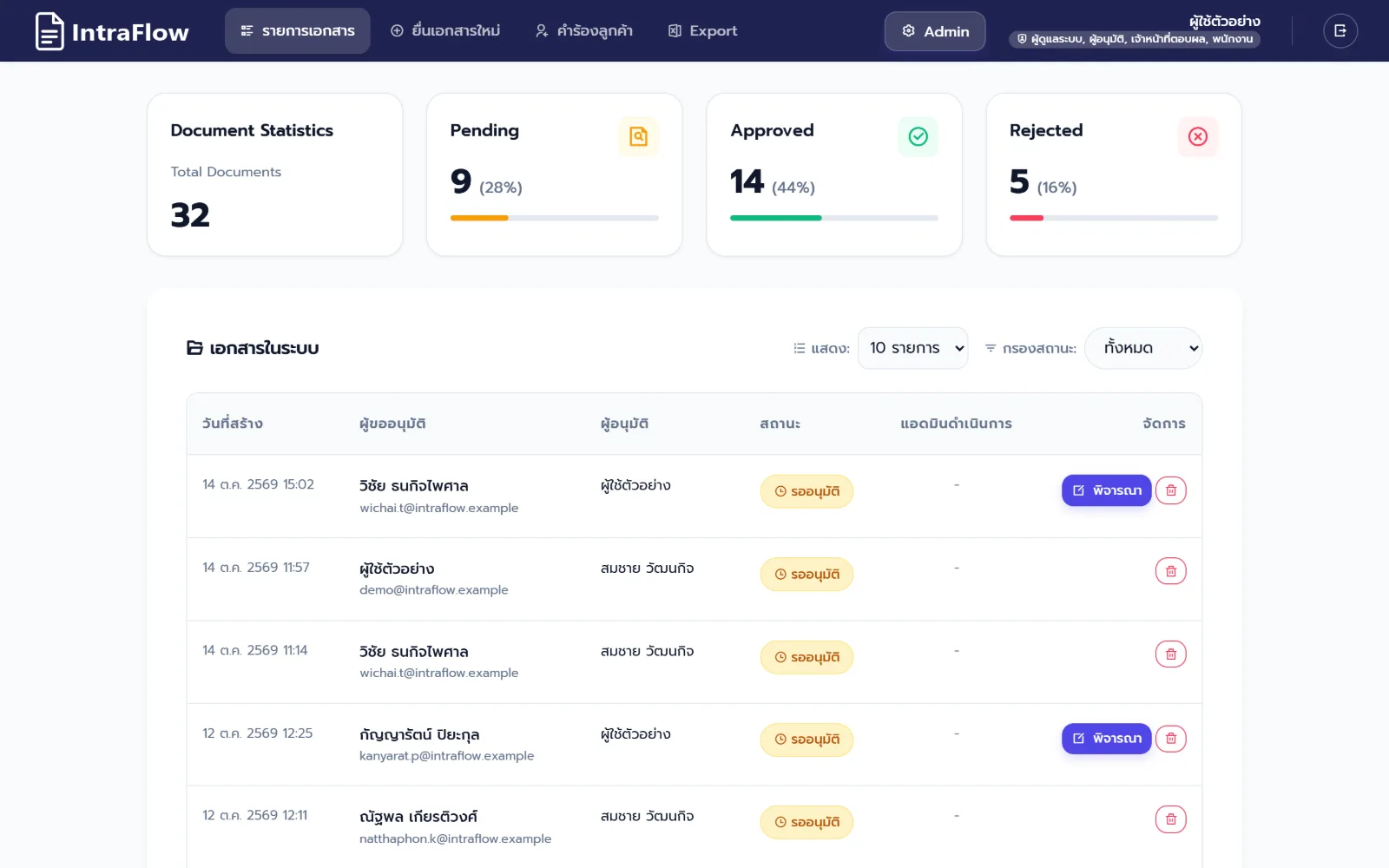
Task: Click the Approved green progress bar
Action: pos(776,218)
